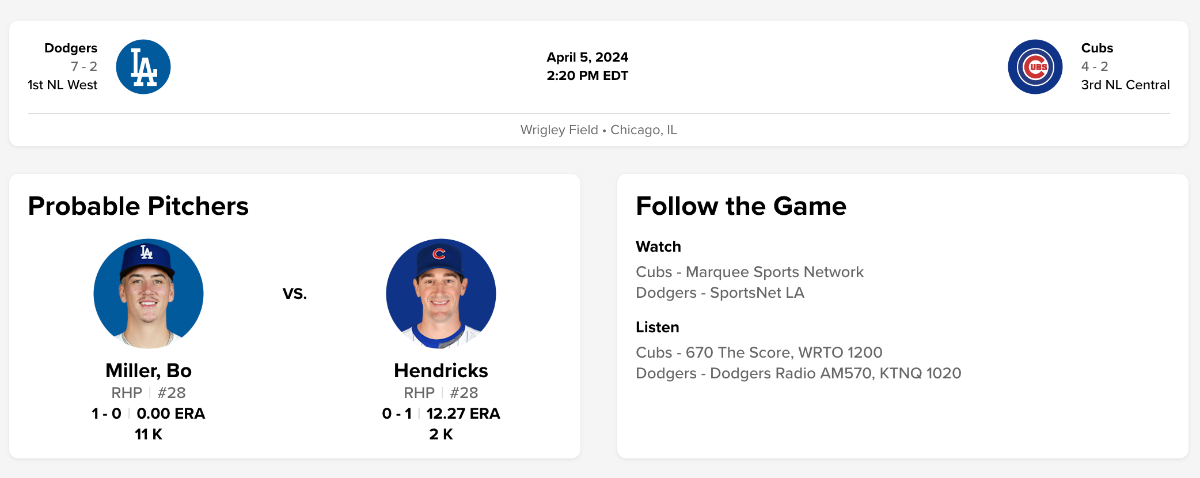This screenshot has width=1200, height=478.
Task: Click the April 5, 2024 game date
Action: pyautogui.click(x=587, y=57)
